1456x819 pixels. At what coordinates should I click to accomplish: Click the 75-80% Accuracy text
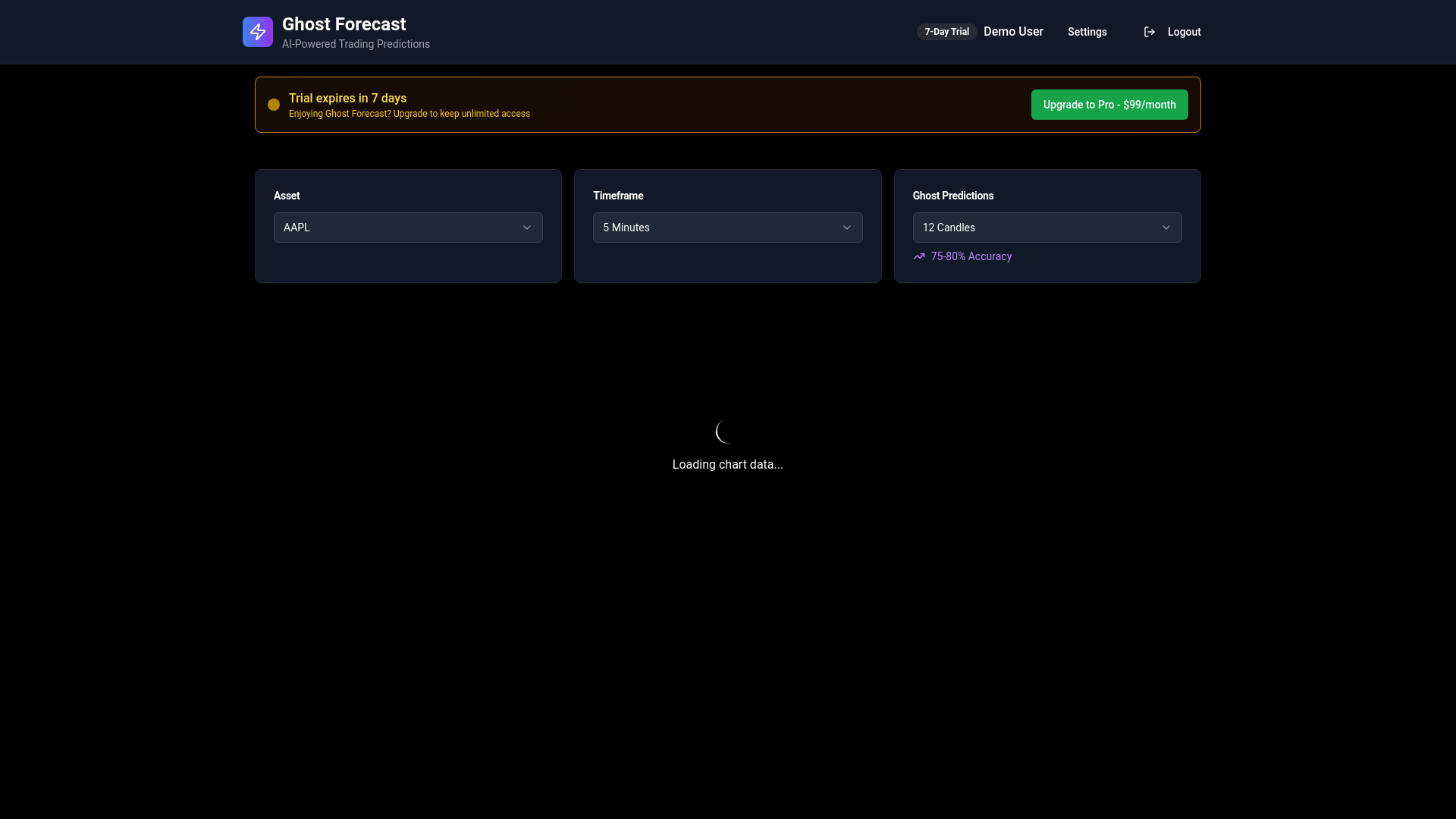(971, 256)
